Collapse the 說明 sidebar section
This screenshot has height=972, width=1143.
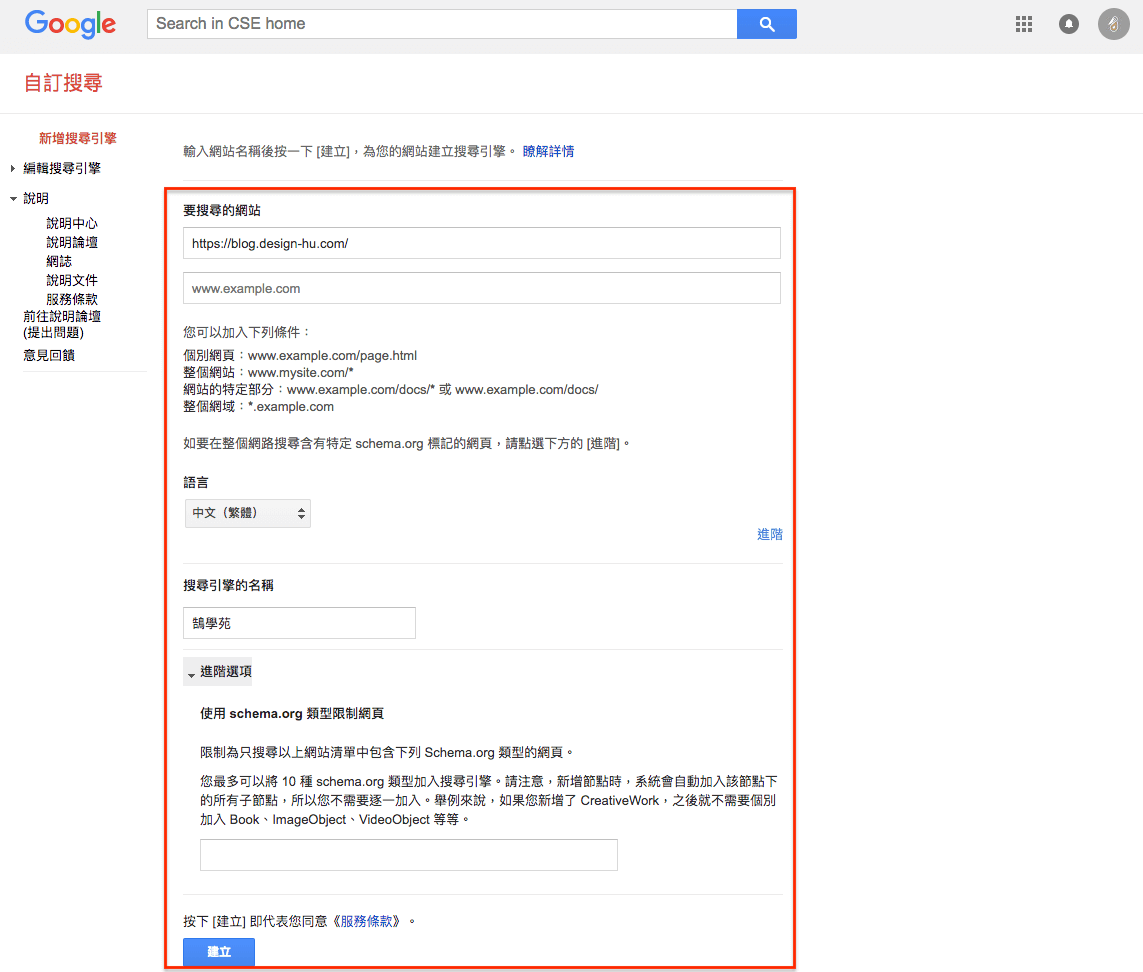[35, 198]
